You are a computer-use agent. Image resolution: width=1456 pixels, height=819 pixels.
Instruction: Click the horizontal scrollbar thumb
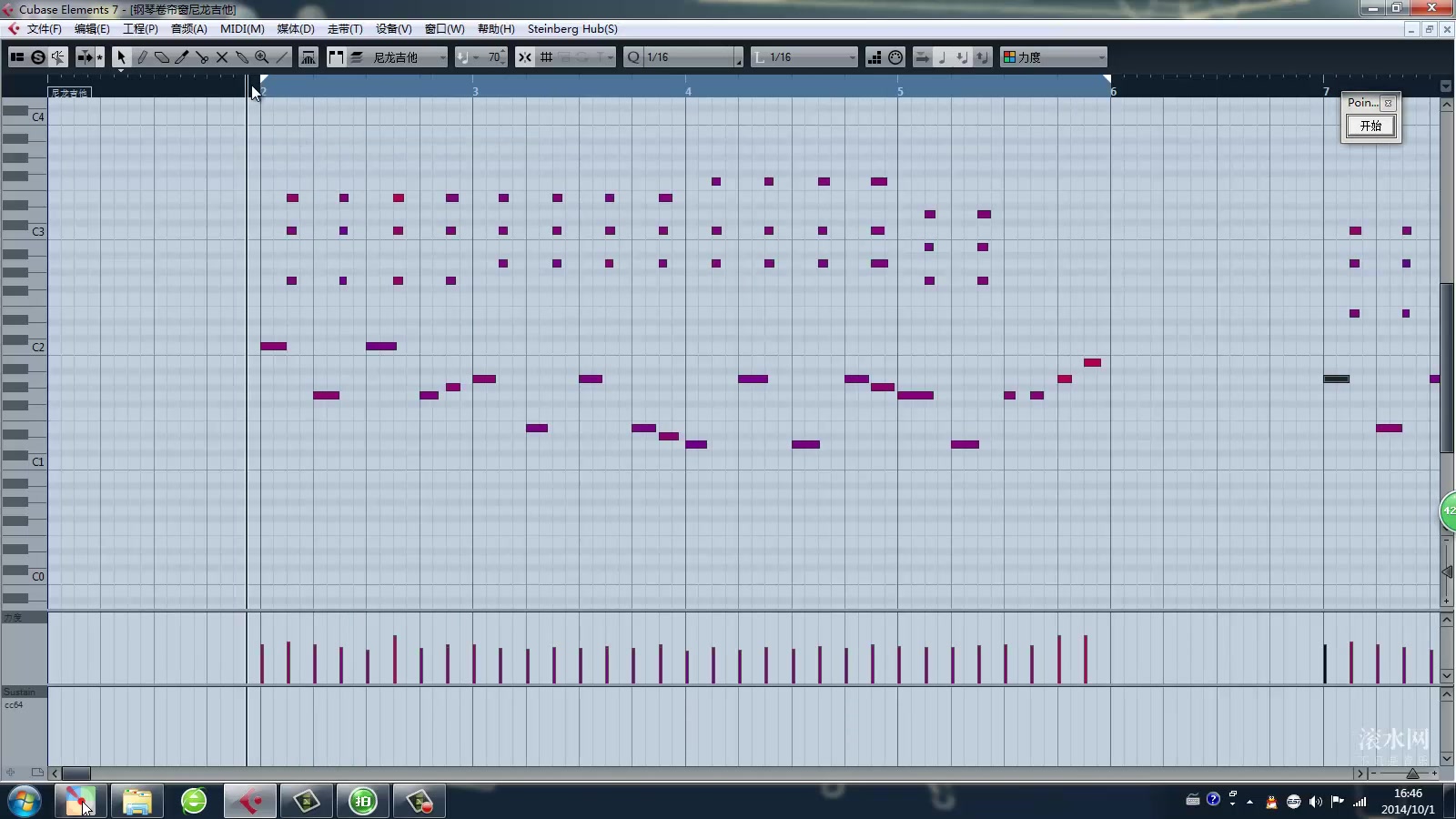[x=76, y=773]
